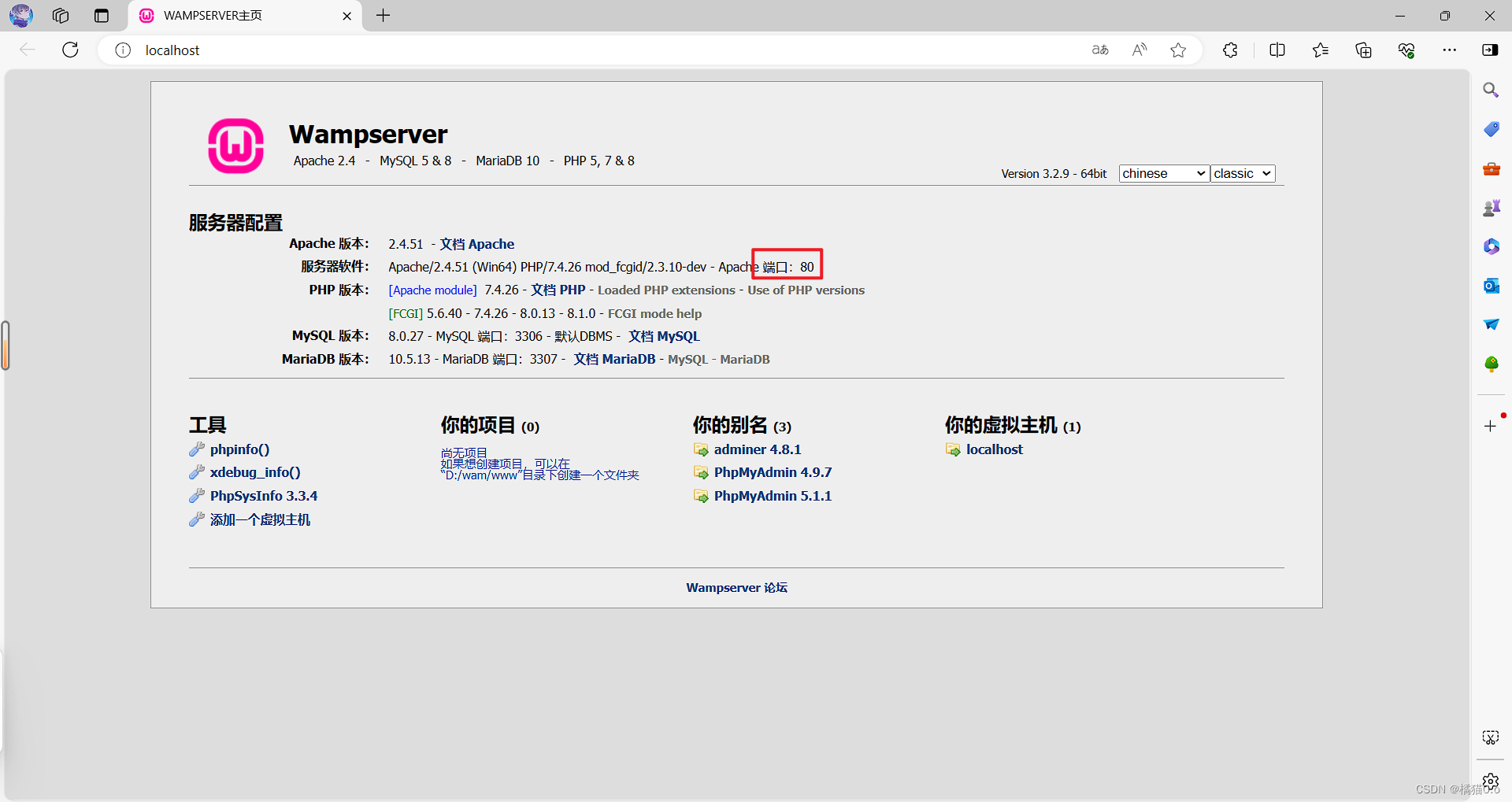Open the tab actions menu icon
The image size is (1512, 802).
[x=102, y=16]
